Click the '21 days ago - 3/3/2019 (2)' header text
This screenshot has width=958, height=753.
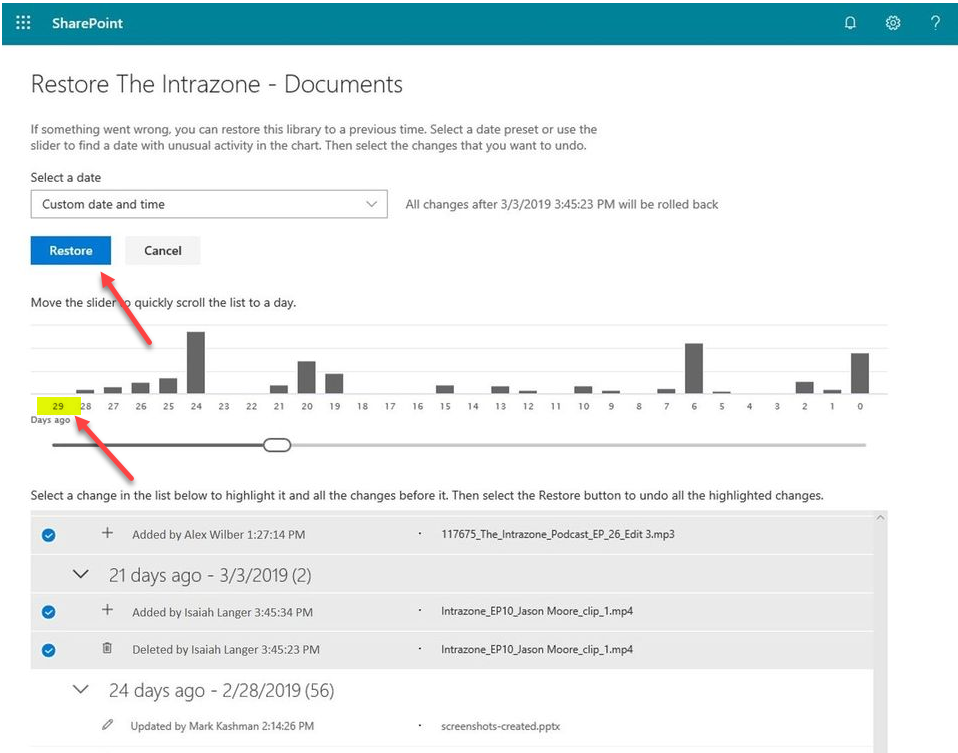point(210,575)
